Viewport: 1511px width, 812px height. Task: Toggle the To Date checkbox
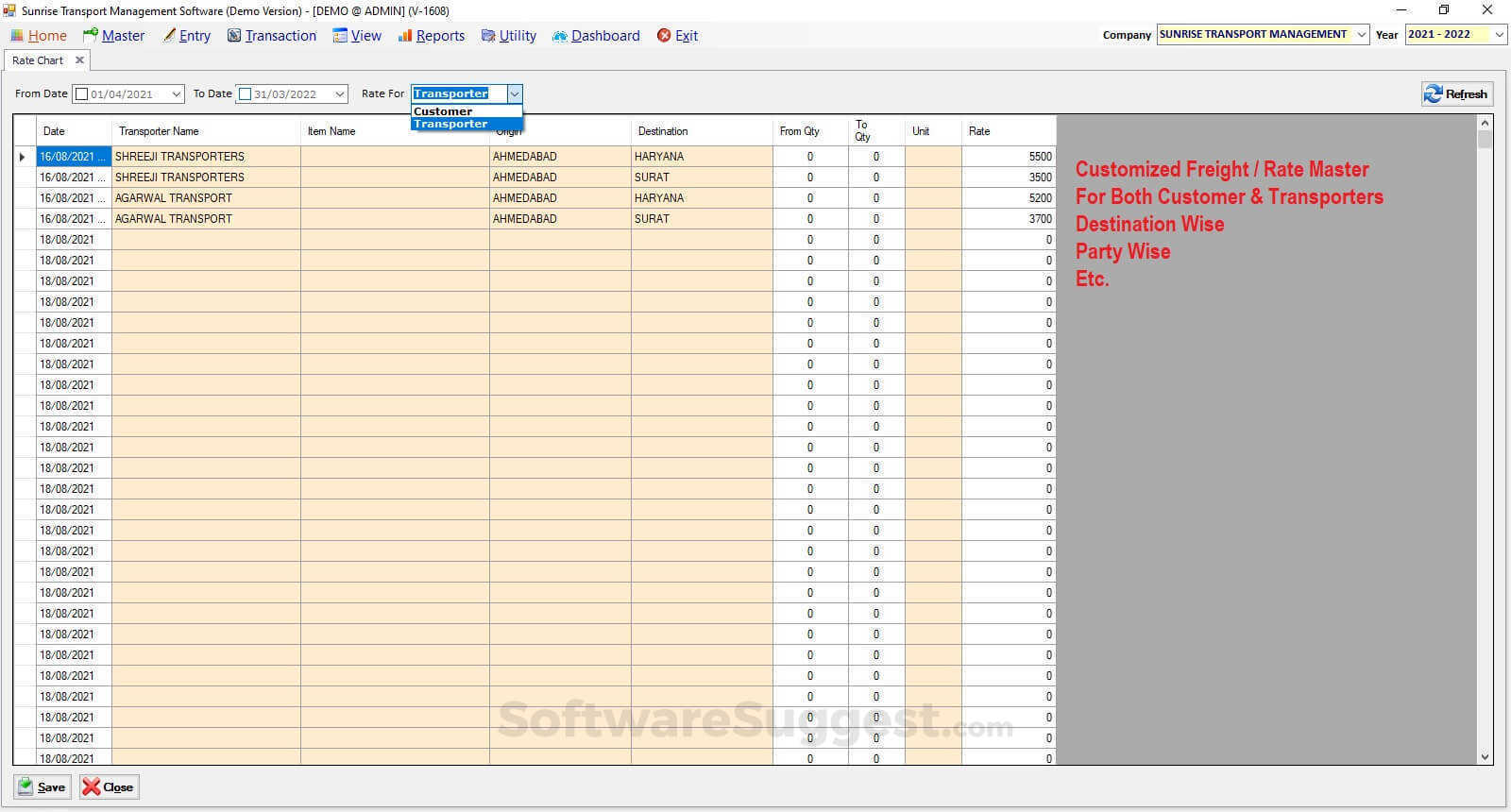(246, 94)
